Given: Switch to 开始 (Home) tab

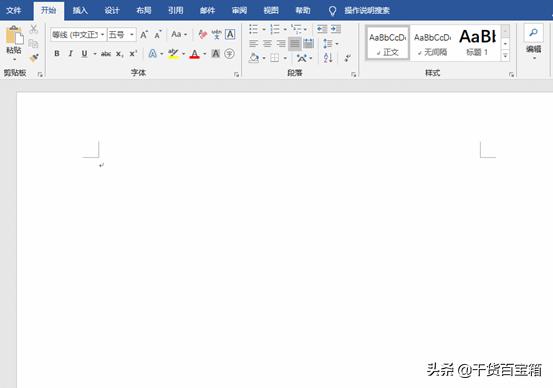Looking at the screenshot, I should coord(49,10).
